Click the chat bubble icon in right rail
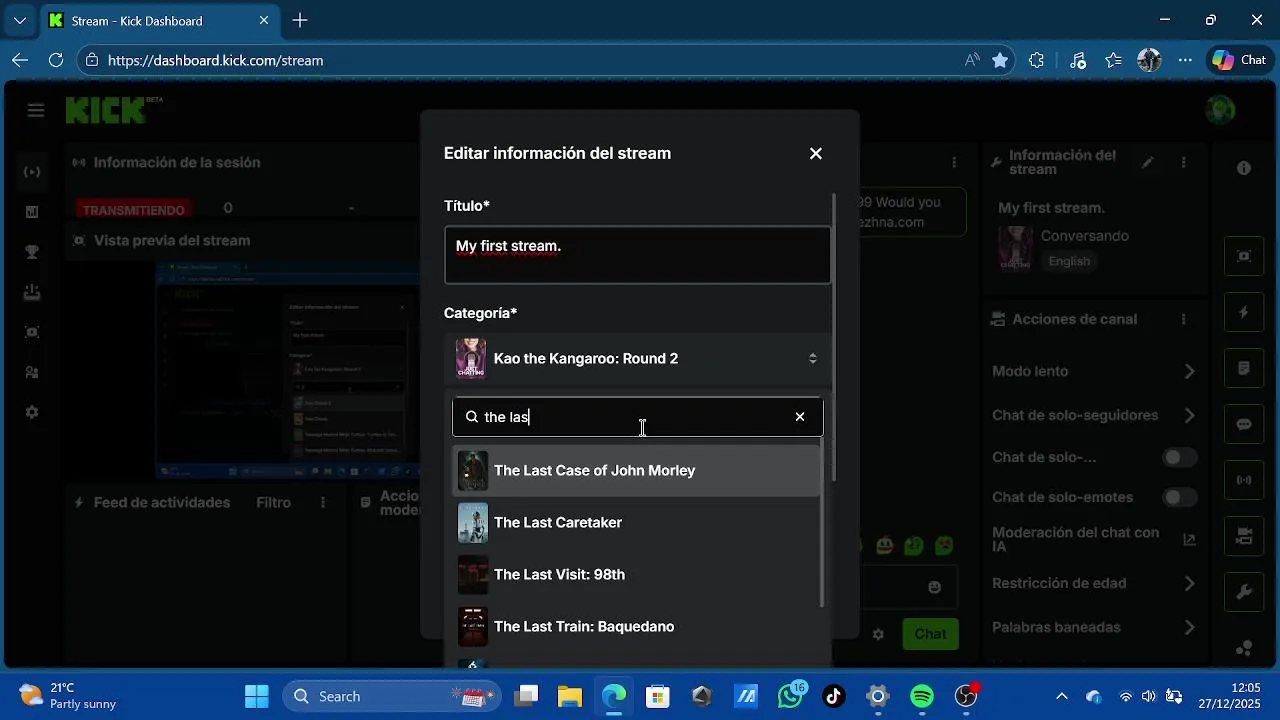This screenshot has height=720, width=1280. 1244,424
